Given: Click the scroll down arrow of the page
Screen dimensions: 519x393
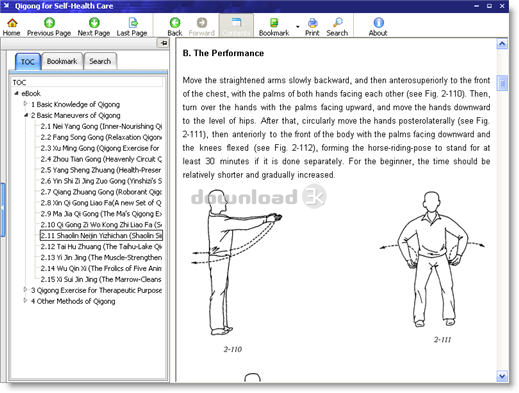Looking at the screenshot, I should coord(502,376).
